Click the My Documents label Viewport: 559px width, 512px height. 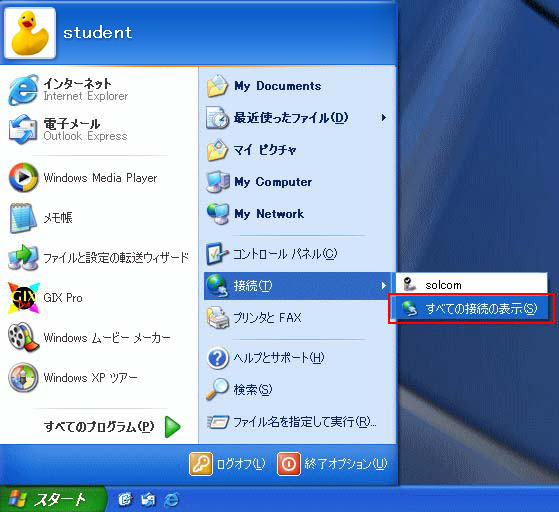tap(278, 86)
